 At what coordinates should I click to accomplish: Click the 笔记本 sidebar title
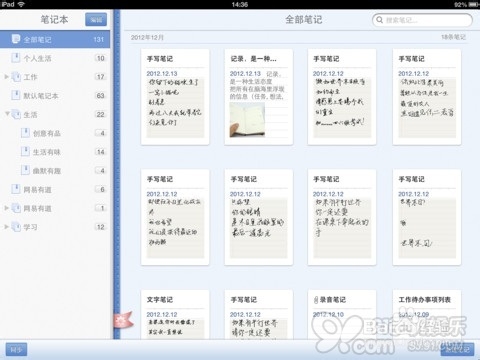tap(54, 19)
